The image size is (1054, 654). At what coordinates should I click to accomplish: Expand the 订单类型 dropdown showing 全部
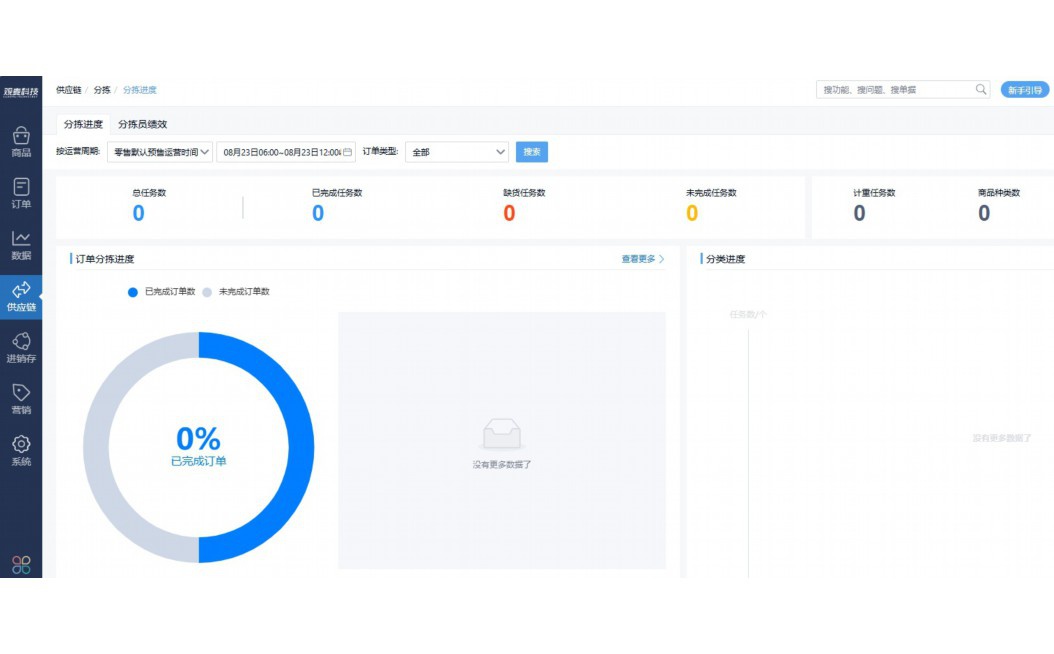(457, 152)
